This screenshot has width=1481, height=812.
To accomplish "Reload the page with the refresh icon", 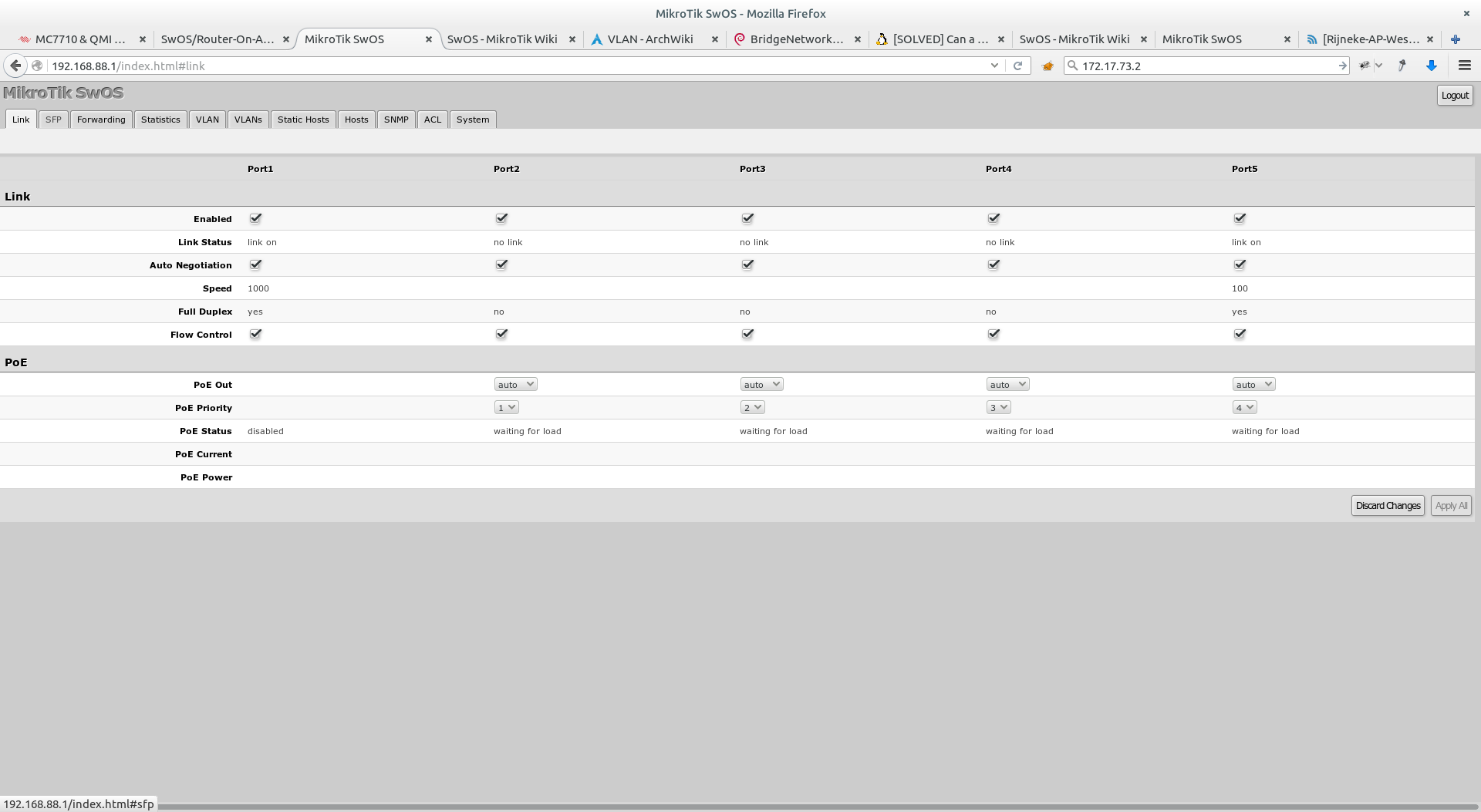I will pyautogui.click(x=1017, y=66).
